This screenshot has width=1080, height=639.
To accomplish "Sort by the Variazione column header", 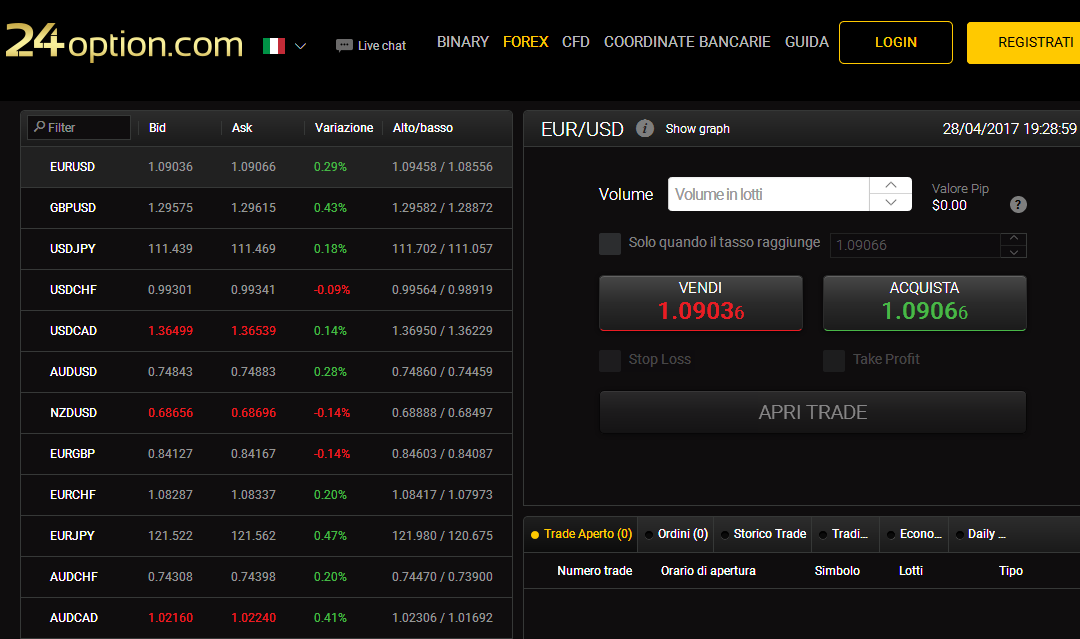I will [344, 128].
